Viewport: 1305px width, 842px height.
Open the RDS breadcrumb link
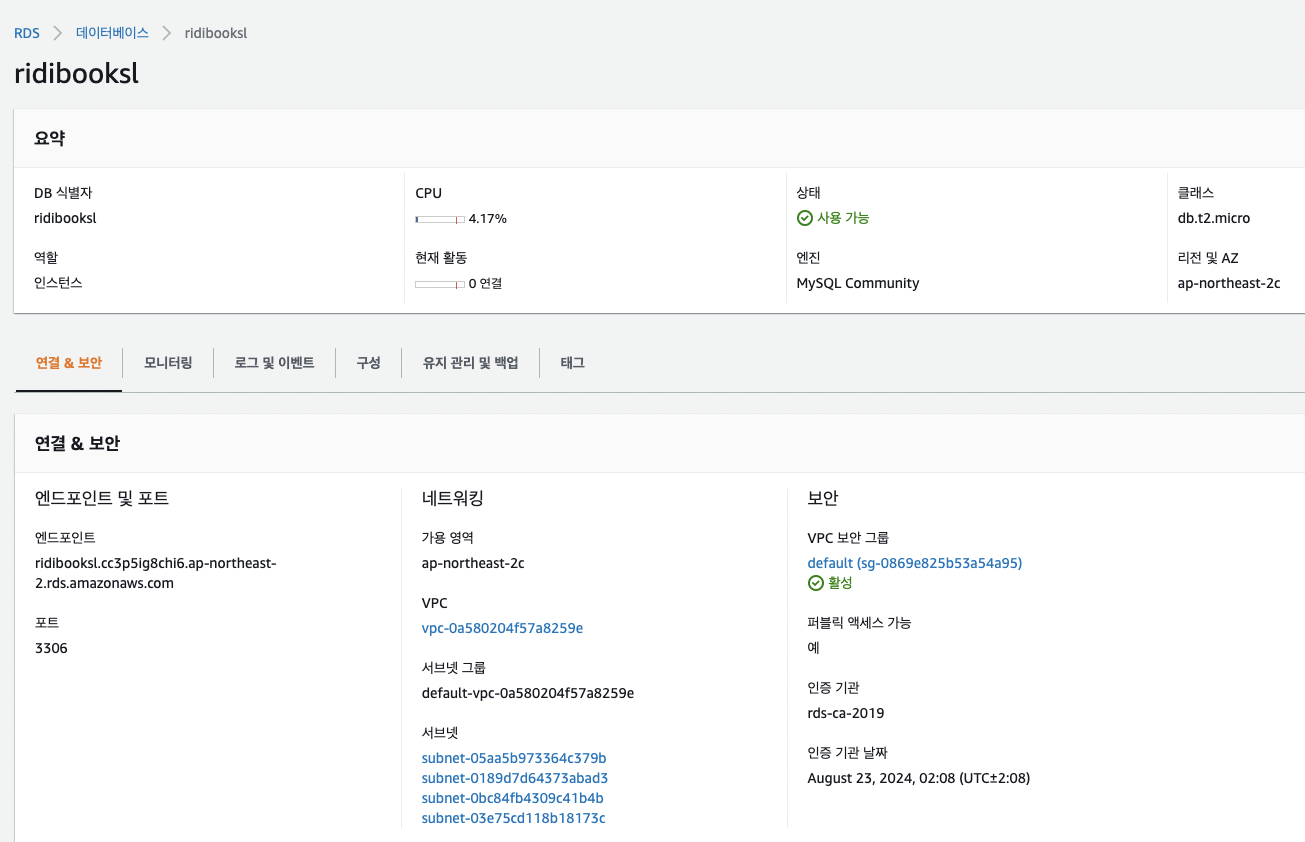pyautogui.click(x=27, y=33)
